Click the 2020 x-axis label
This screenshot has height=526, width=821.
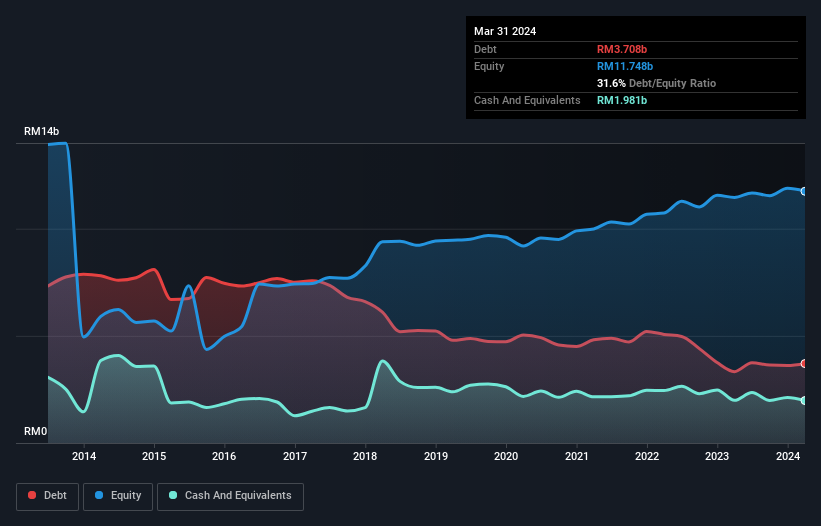pos(506,456)
